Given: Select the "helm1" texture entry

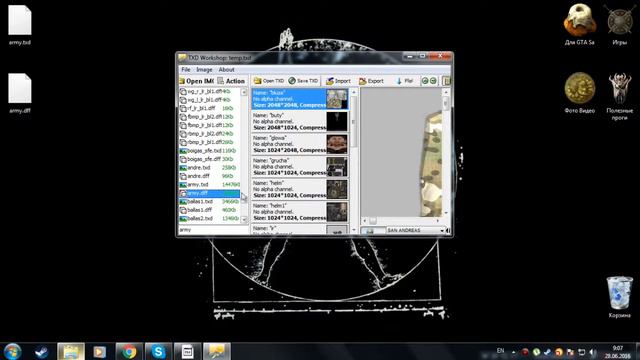Looking at the screenshot, I should click(x=300, y=212).
